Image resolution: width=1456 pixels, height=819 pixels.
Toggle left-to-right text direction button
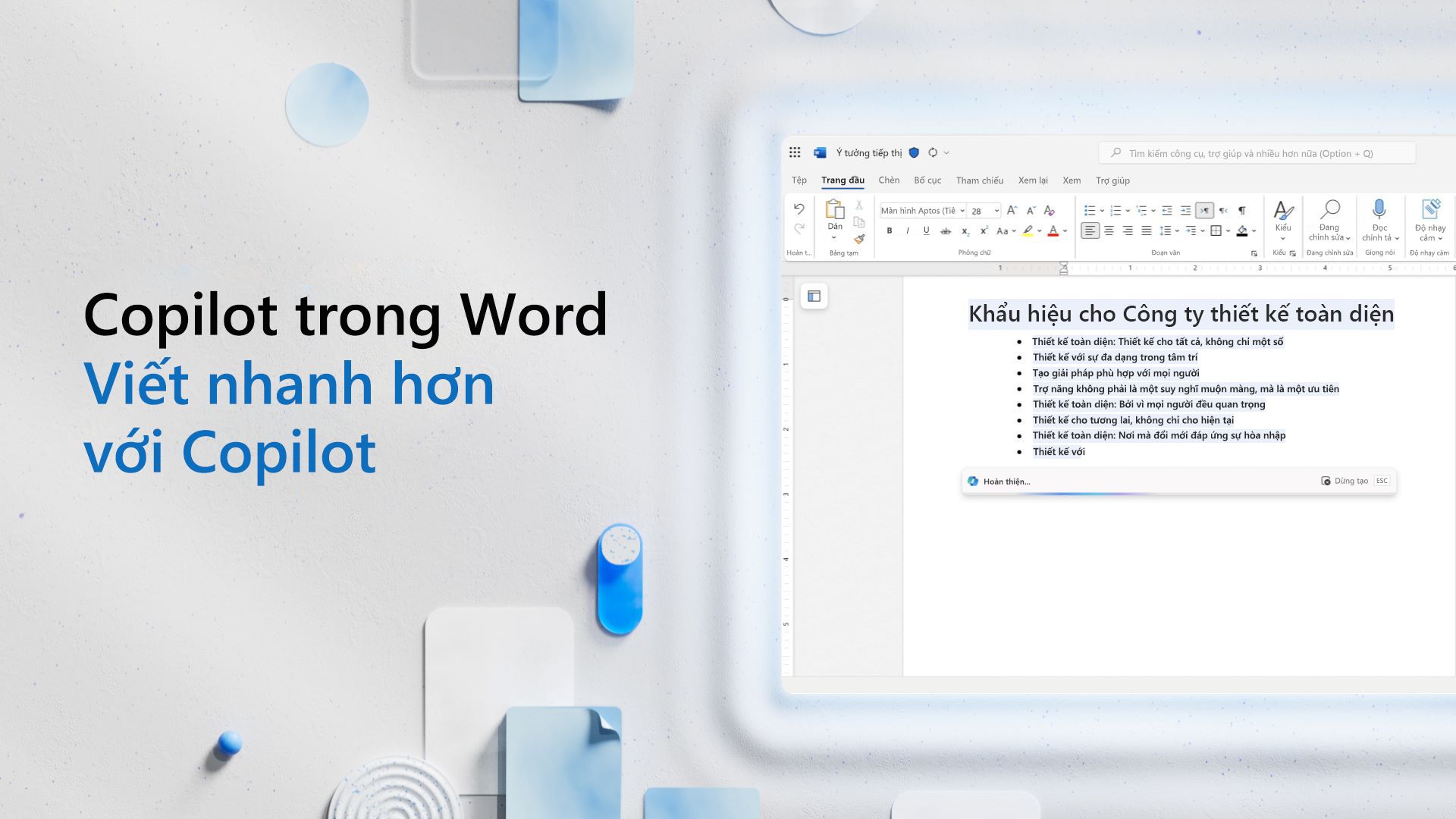pyautogui.click(x=1204, y=210)
